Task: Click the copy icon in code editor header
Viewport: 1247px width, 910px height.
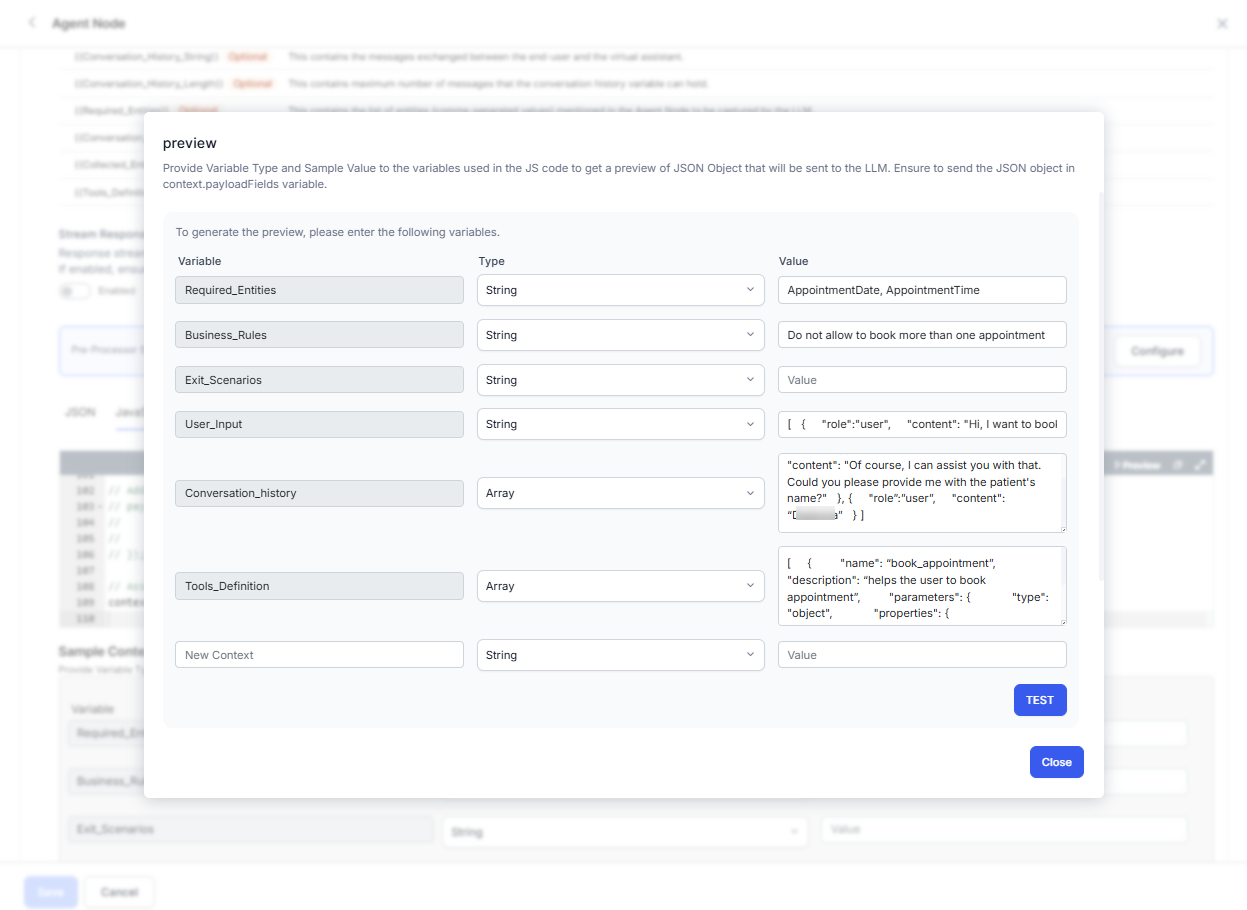Action: (1178, 465)
